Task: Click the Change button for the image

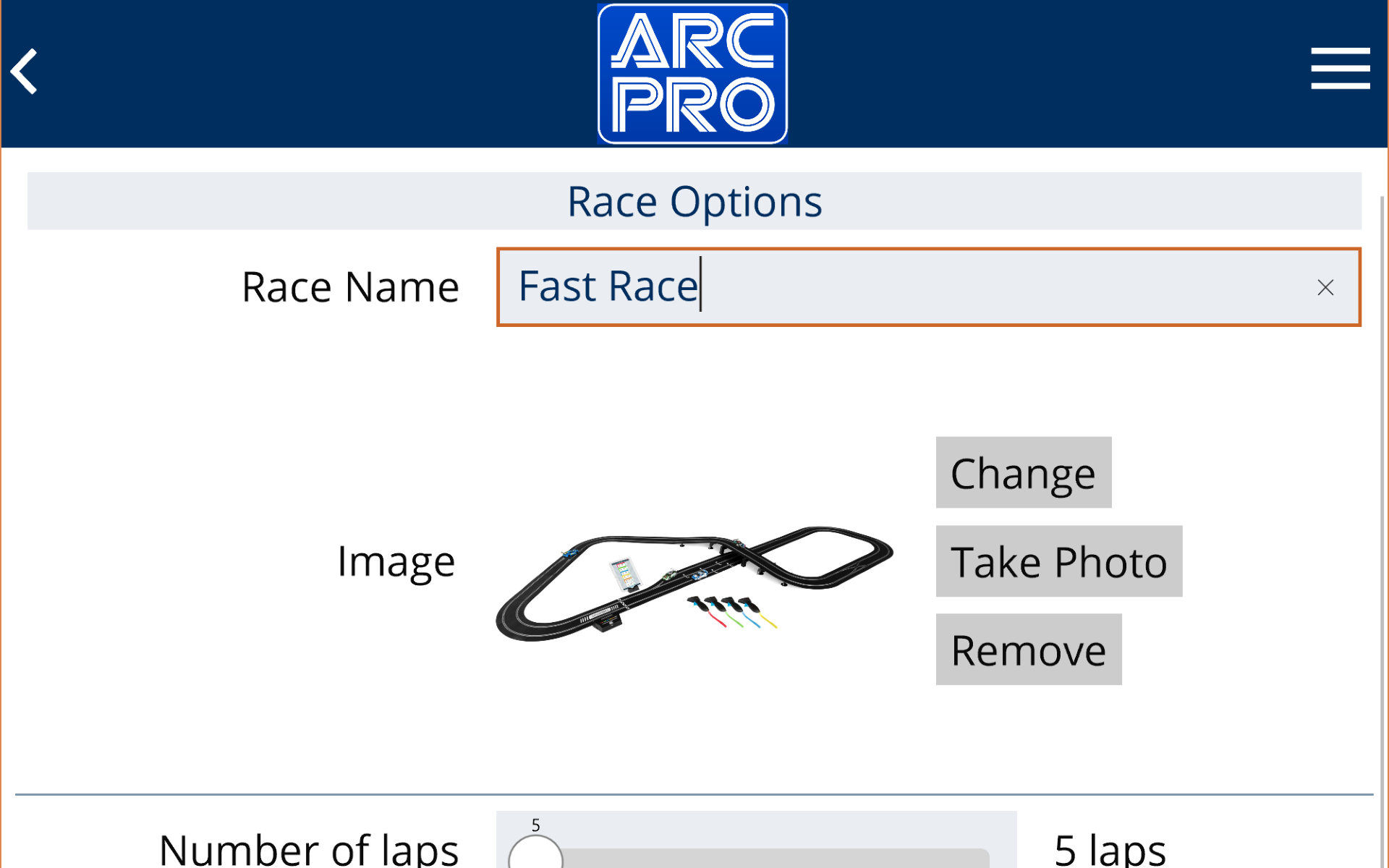Action: click(1023, 472)
